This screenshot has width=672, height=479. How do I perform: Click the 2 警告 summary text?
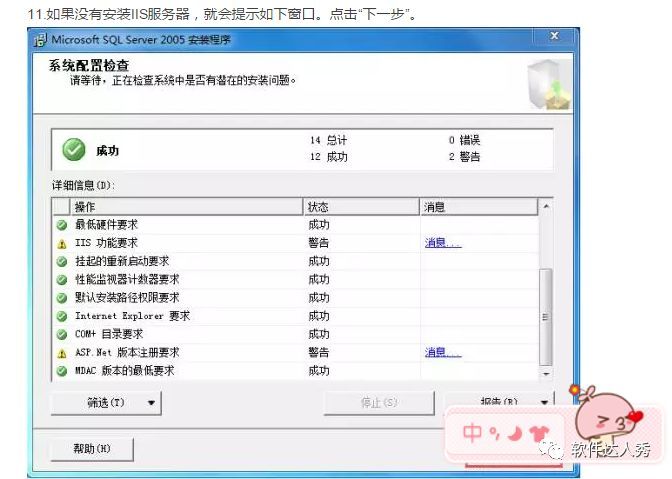pos(465,157)
